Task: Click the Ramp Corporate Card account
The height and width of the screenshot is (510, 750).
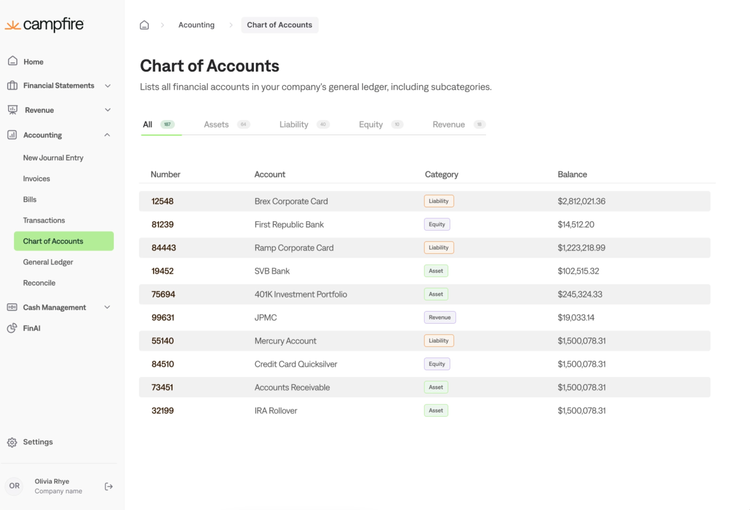Action: click(x=294, y=248)
